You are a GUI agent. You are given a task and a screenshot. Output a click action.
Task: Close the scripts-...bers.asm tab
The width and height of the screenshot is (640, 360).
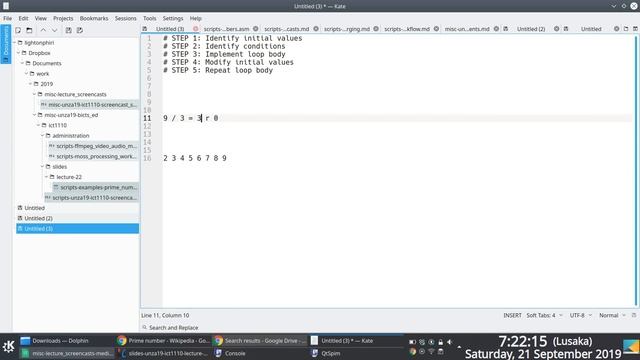(256, 29)
